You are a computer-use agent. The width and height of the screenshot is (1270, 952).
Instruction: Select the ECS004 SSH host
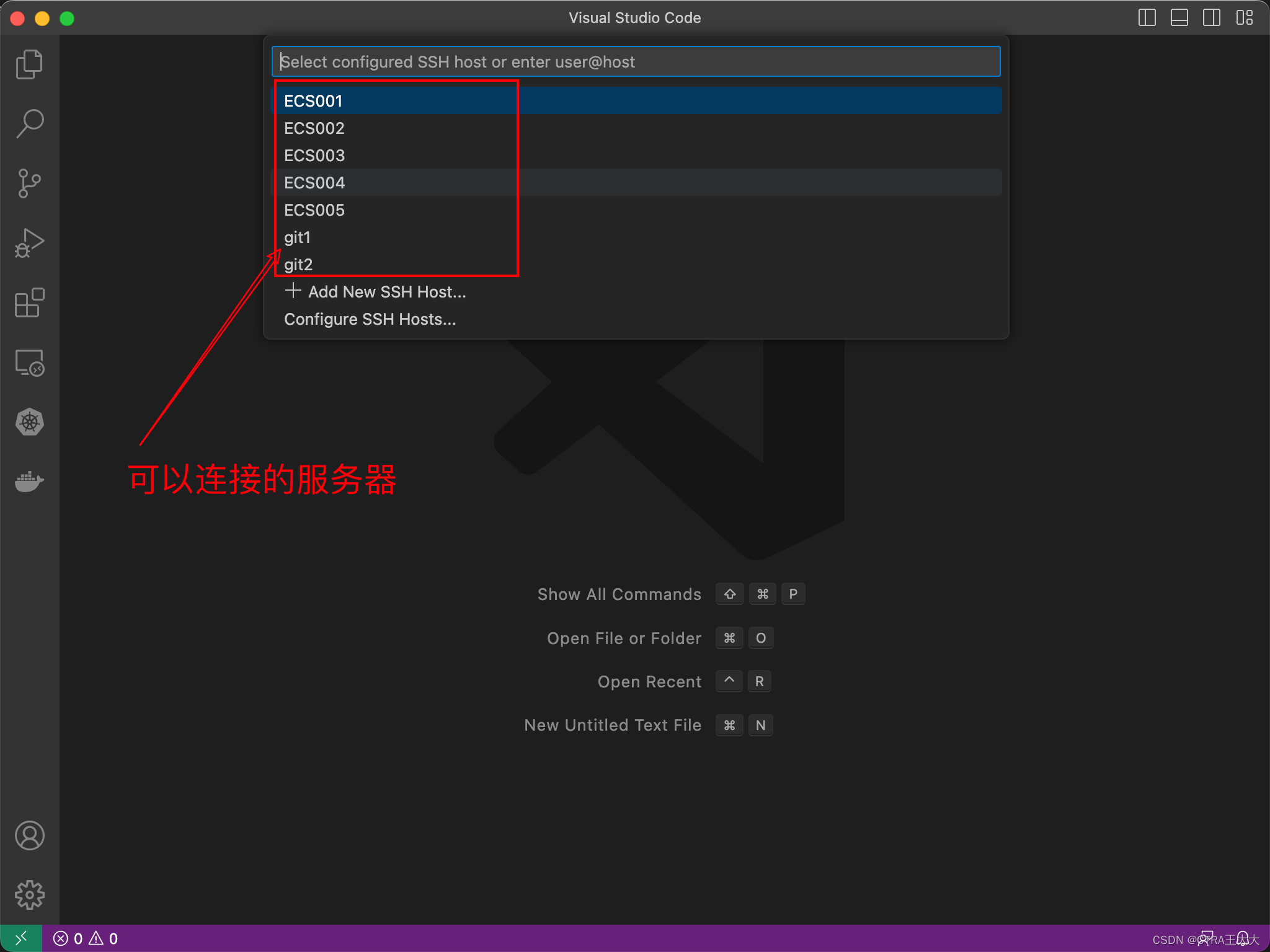click(637, 182)
